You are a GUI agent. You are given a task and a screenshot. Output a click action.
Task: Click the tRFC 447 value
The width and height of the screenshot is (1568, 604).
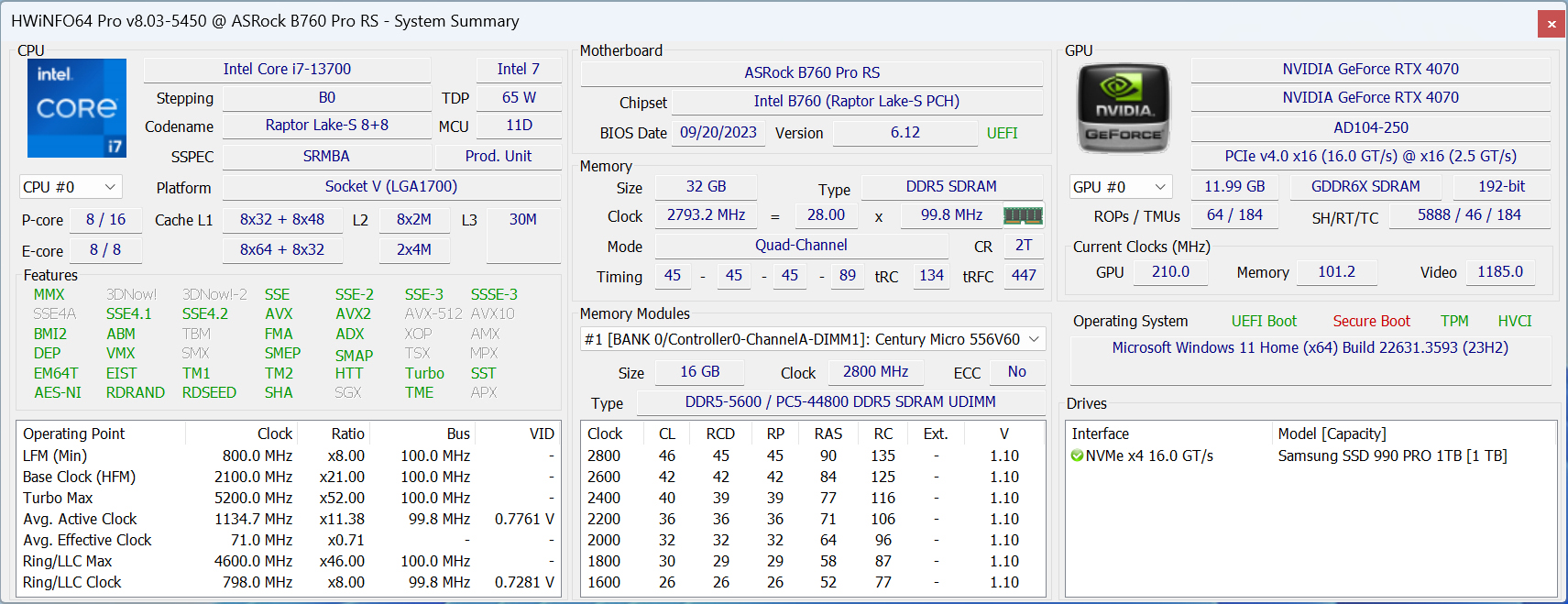point(1024,276)
